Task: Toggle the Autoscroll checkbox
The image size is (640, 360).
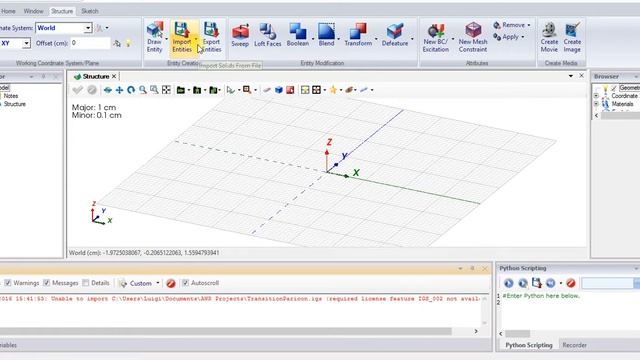Action: (185, 282)
